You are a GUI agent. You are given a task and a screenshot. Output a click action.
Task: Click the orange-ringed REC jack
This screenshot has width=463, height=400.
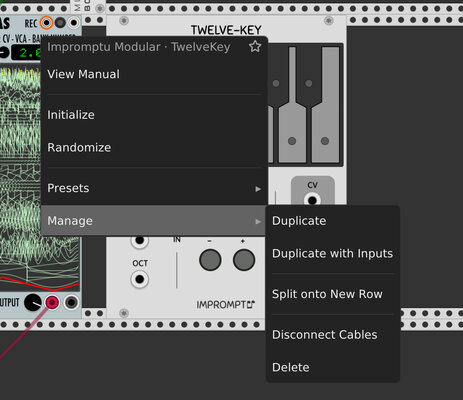[47, 23]
